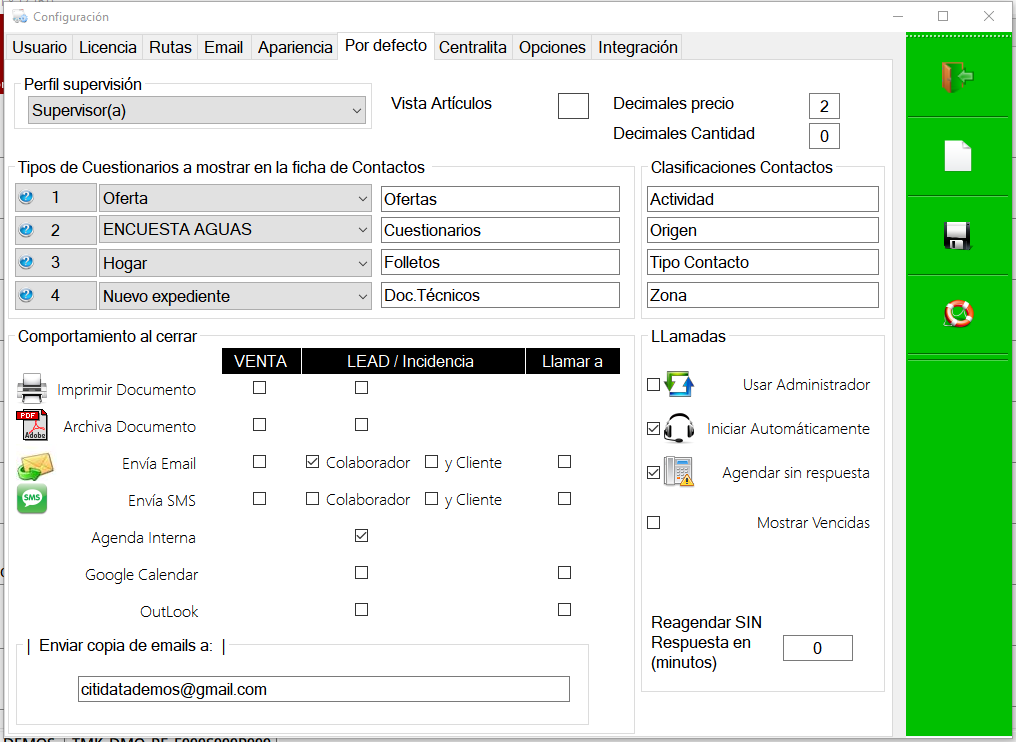Open the Hogar questionnaire dropdown
Image resolution: width=1016 pixels, height=742 pixels.
[x=235, y=263]
